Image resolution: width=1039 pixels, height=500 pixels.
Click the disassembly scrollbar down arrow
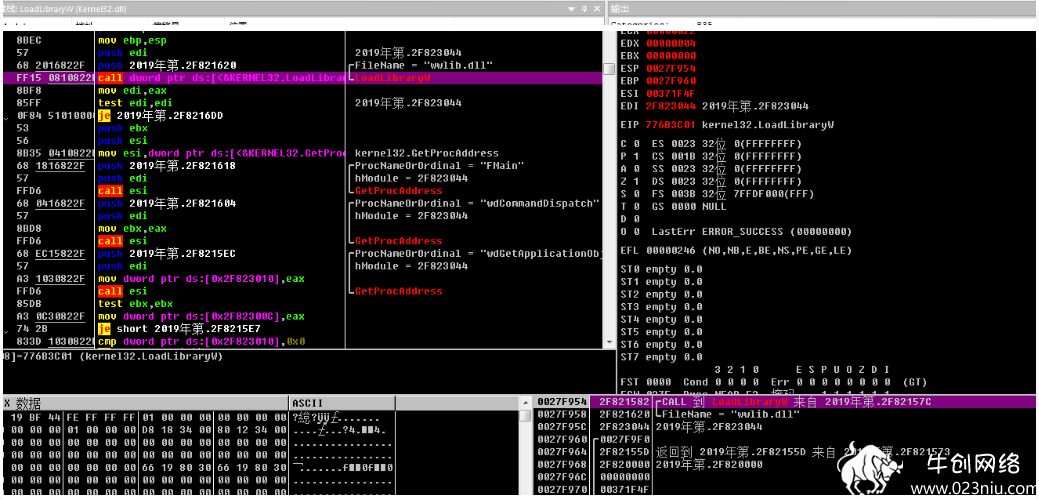click(x=610, y=342)
